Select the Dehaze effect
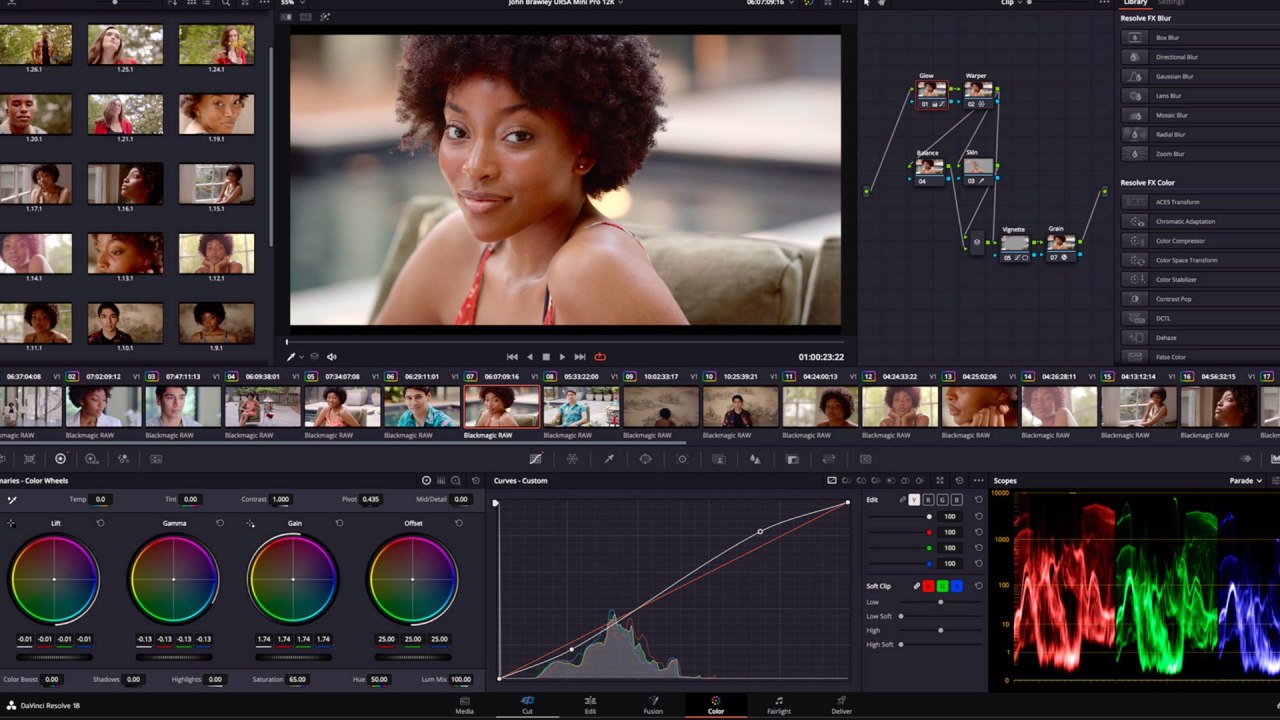1280x720 pixels. (x=1200, y=337)
